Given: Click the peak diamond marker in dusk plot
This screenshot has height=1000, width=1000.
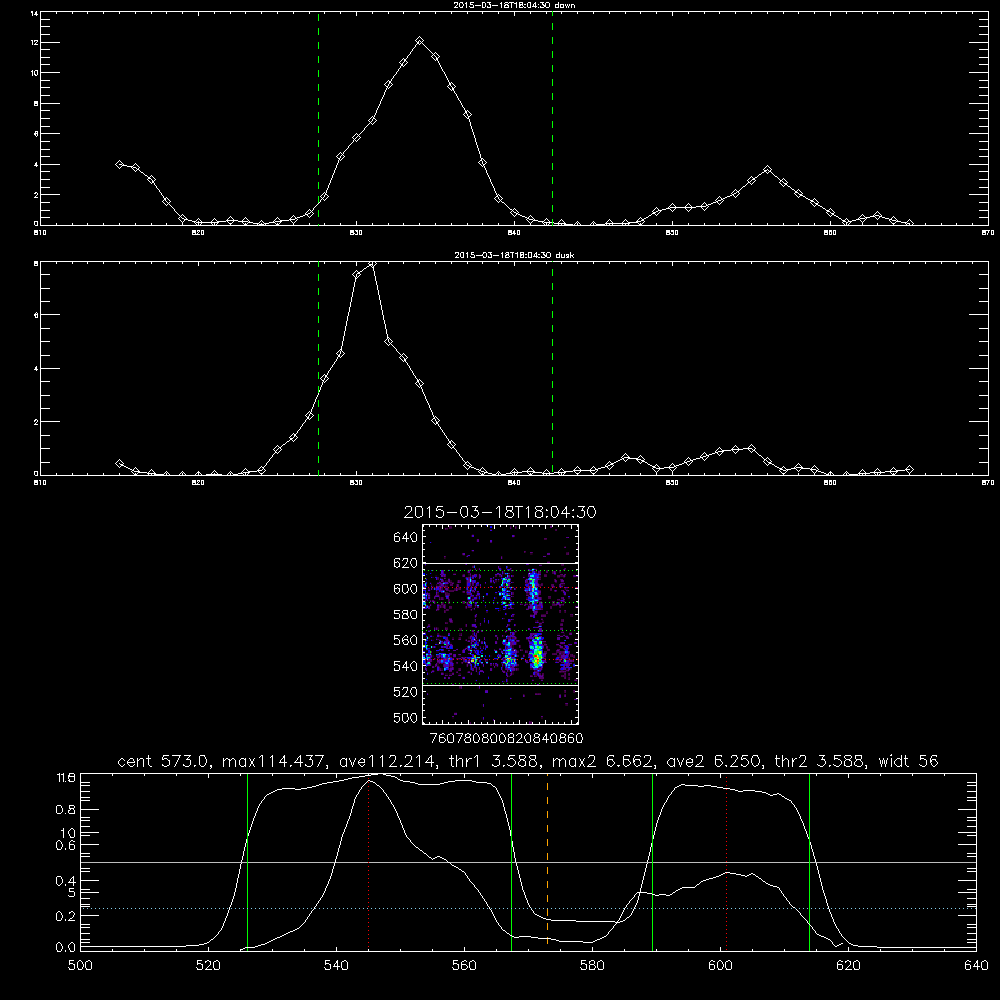Looking at the screenshot, I should (x=372, y=263).
